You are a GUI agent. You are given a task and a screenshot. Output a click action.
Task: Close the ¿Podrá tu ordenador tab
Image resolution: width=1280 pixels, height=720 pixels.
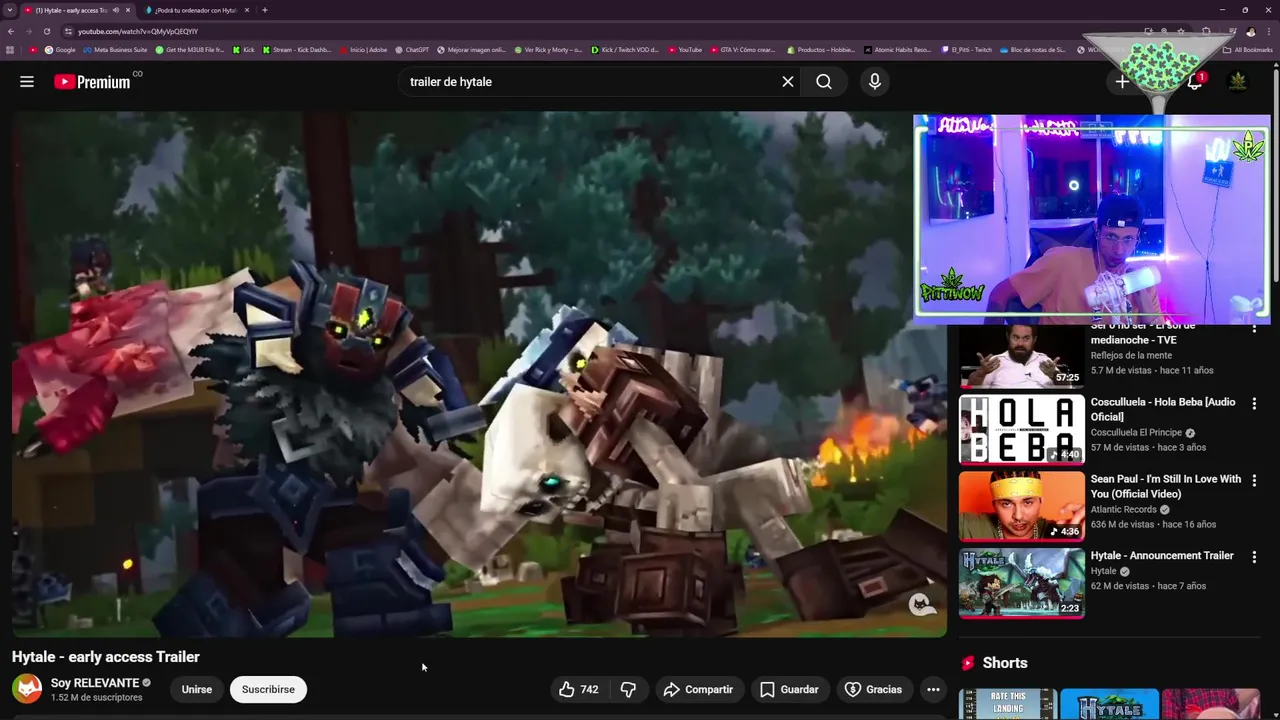point(247,10)
